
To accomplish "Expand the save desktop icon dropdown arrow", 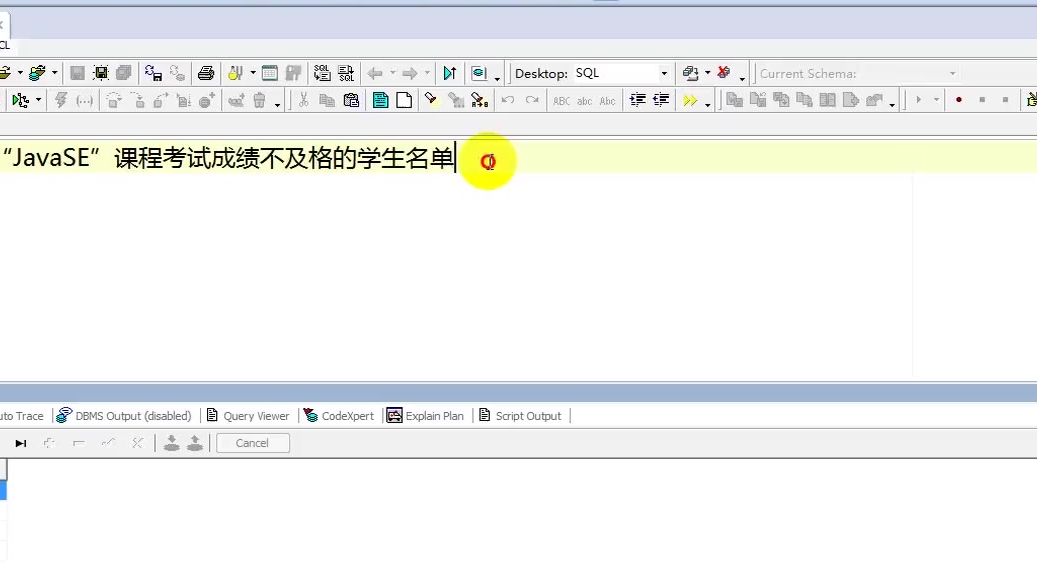I will [x=708, y=73].
